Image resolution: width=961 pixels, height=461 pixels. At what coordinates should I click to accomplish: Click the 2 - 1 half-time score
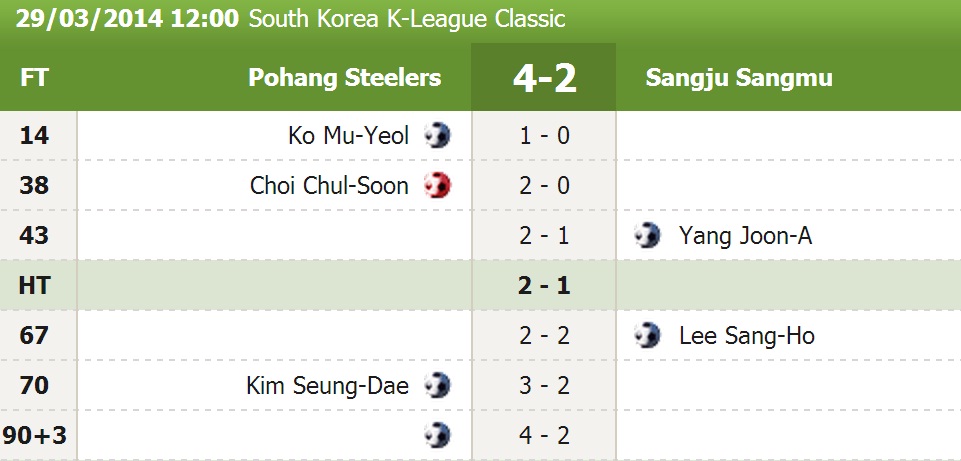click(x=544, y=285)
